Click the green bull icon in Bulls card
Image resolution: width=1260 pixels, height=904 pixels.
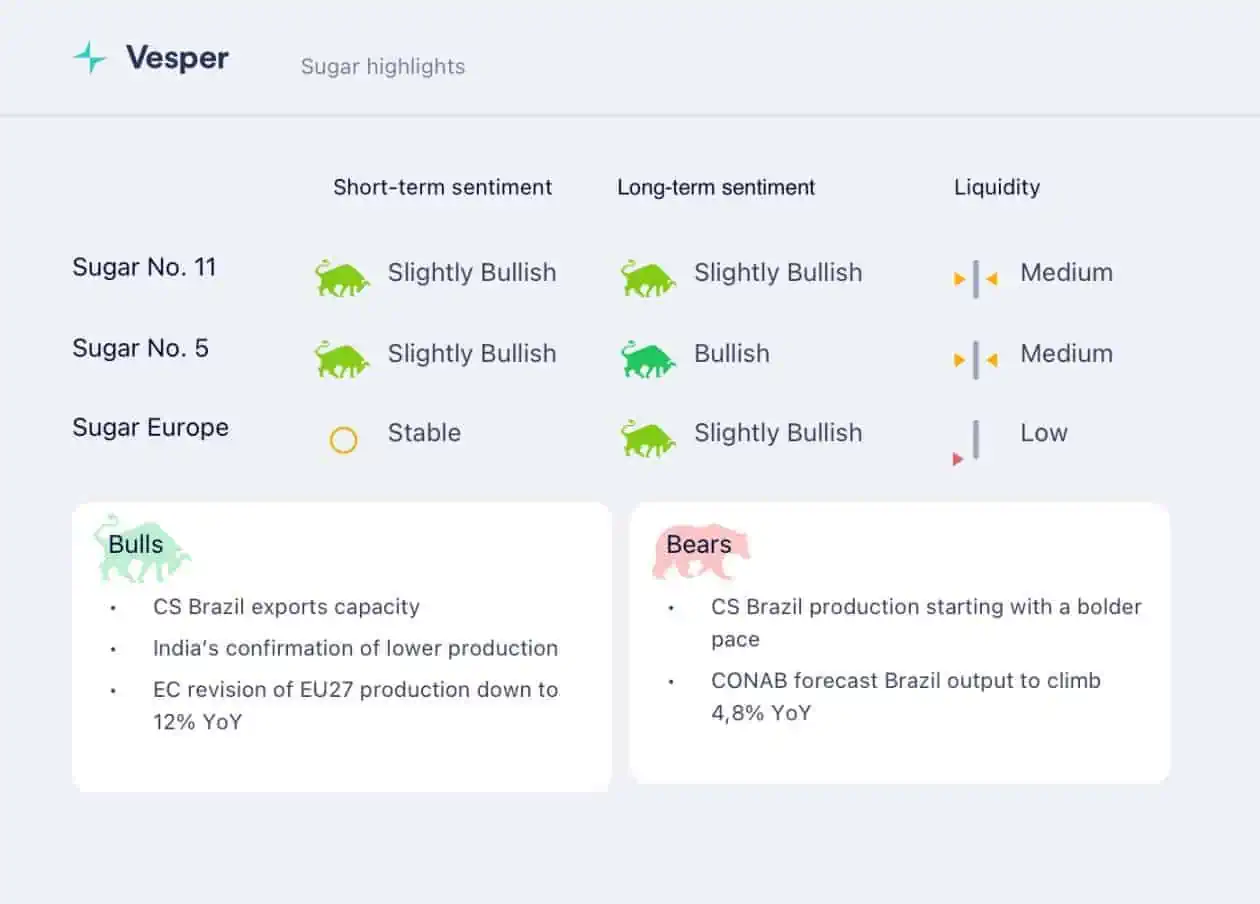click(142, 548)
